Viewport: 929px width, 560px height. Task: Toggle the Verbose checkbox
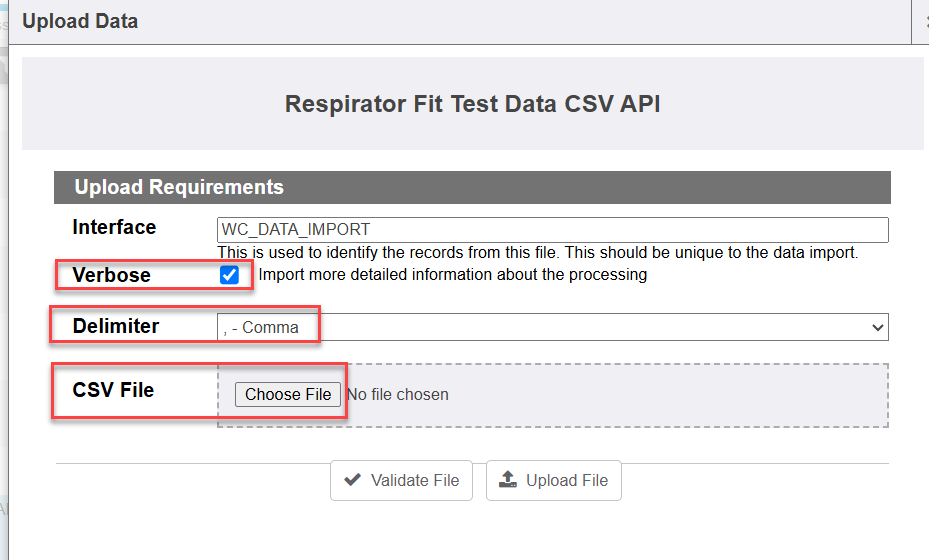(230, 275)
